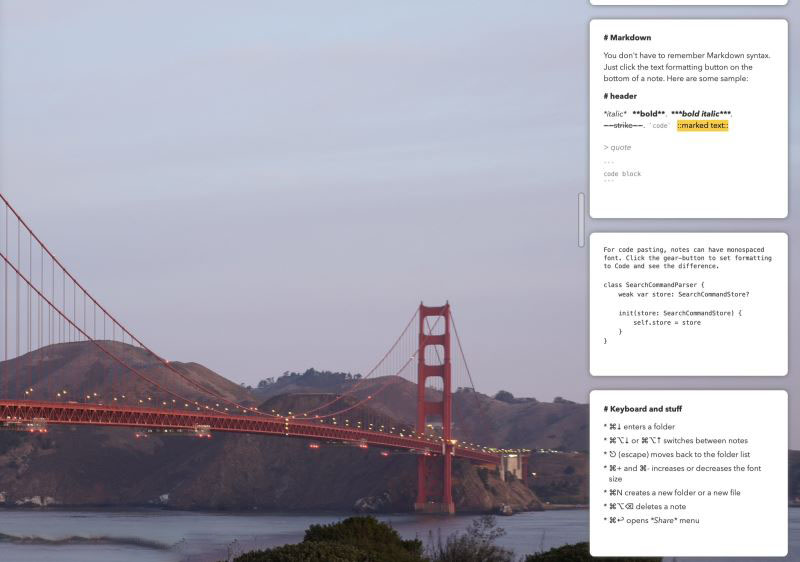Click the 'init(store: SearchCommandStore) {' line
Image resolution: width=800 pixels, height=562 pixels.
point(680,313)
